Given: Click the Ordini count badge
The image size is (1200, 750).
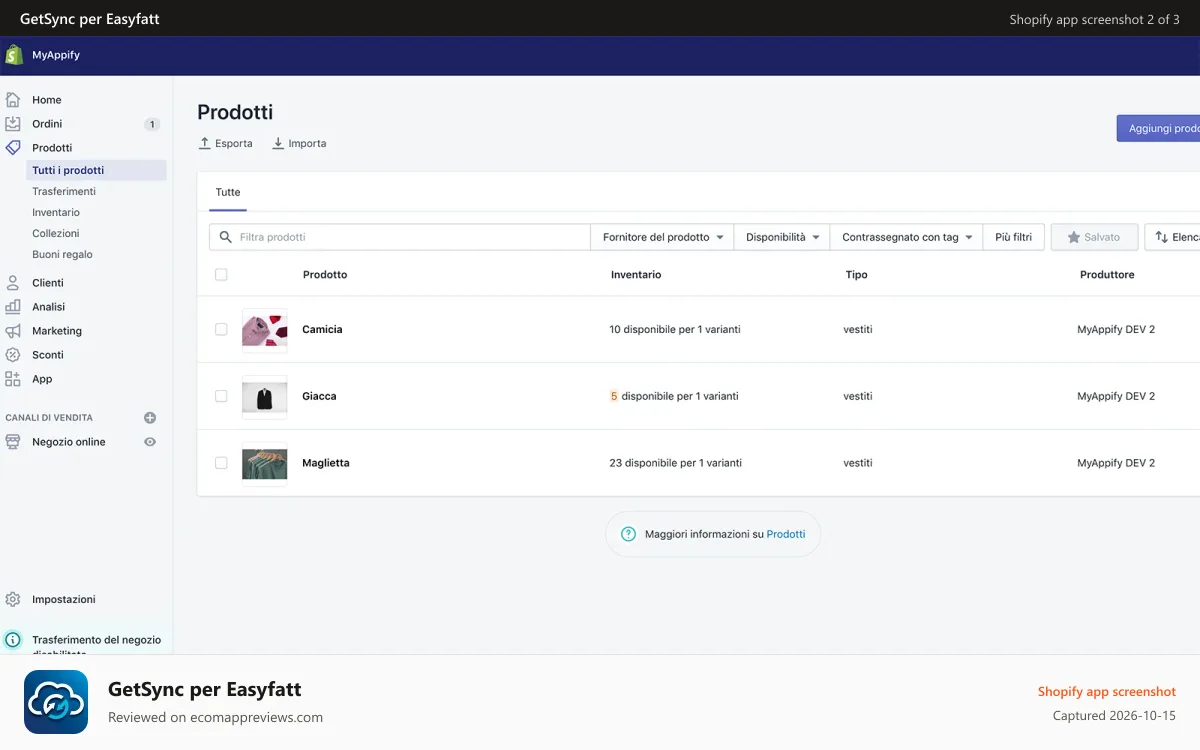Looking at the screenshot, I should point(152,124).
